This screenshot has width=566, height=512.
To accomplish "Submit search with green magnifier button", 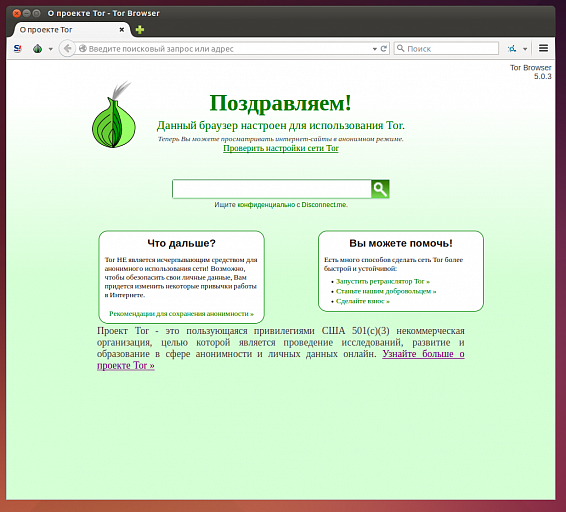I will tap(380, 189).
